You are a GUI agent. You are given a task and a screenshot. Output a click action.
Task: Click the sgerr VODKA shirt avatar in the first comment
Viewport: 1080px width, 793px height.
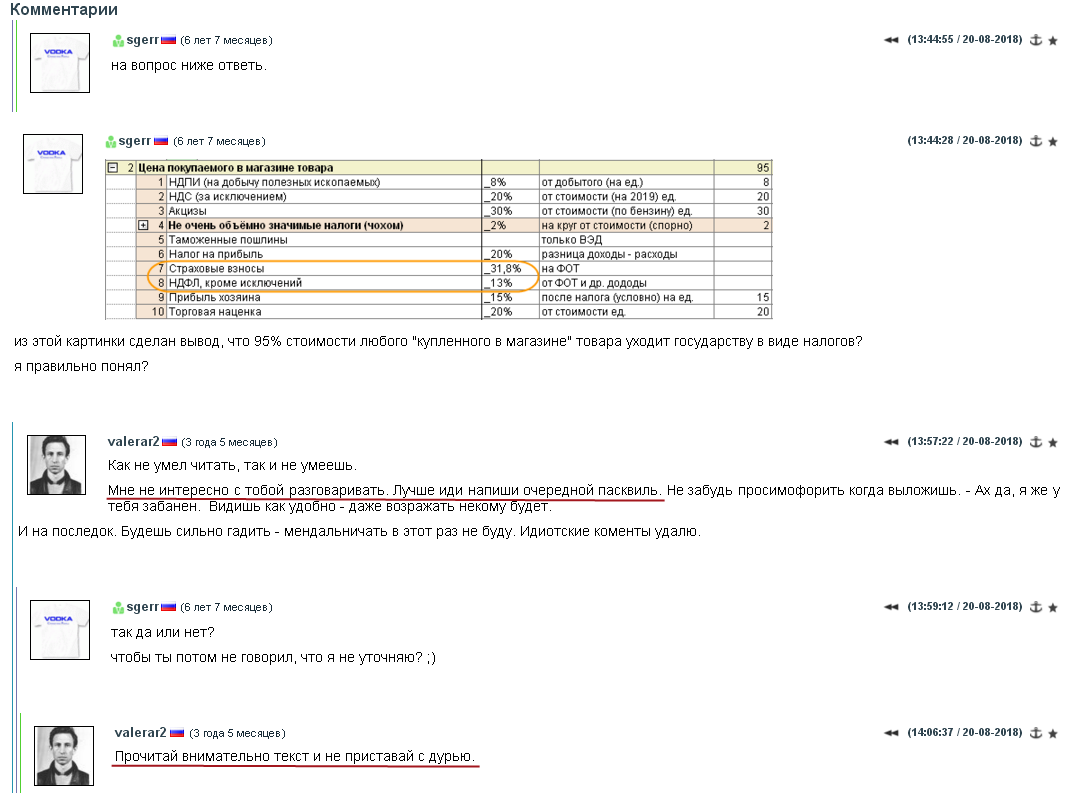[x=60, y=62]
